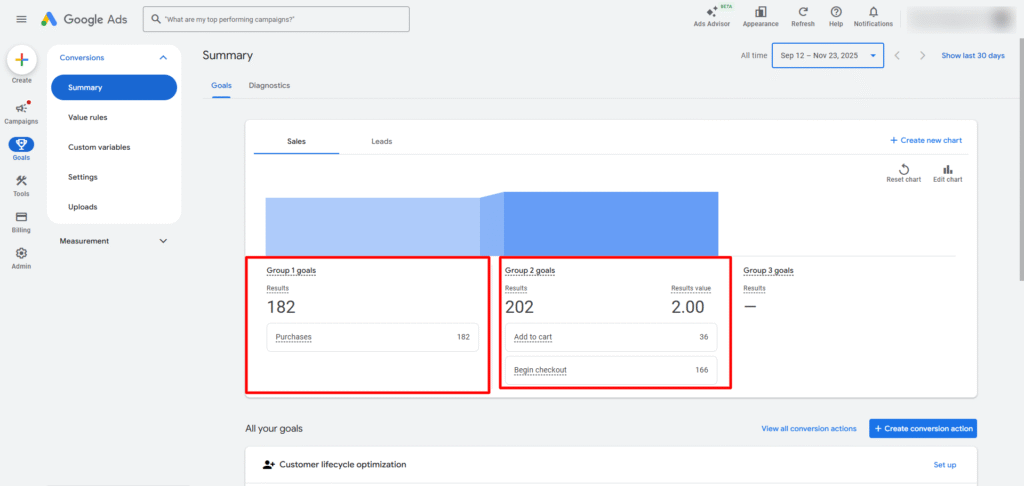
Task: Reset chart to default
Action: coord(903,173)
